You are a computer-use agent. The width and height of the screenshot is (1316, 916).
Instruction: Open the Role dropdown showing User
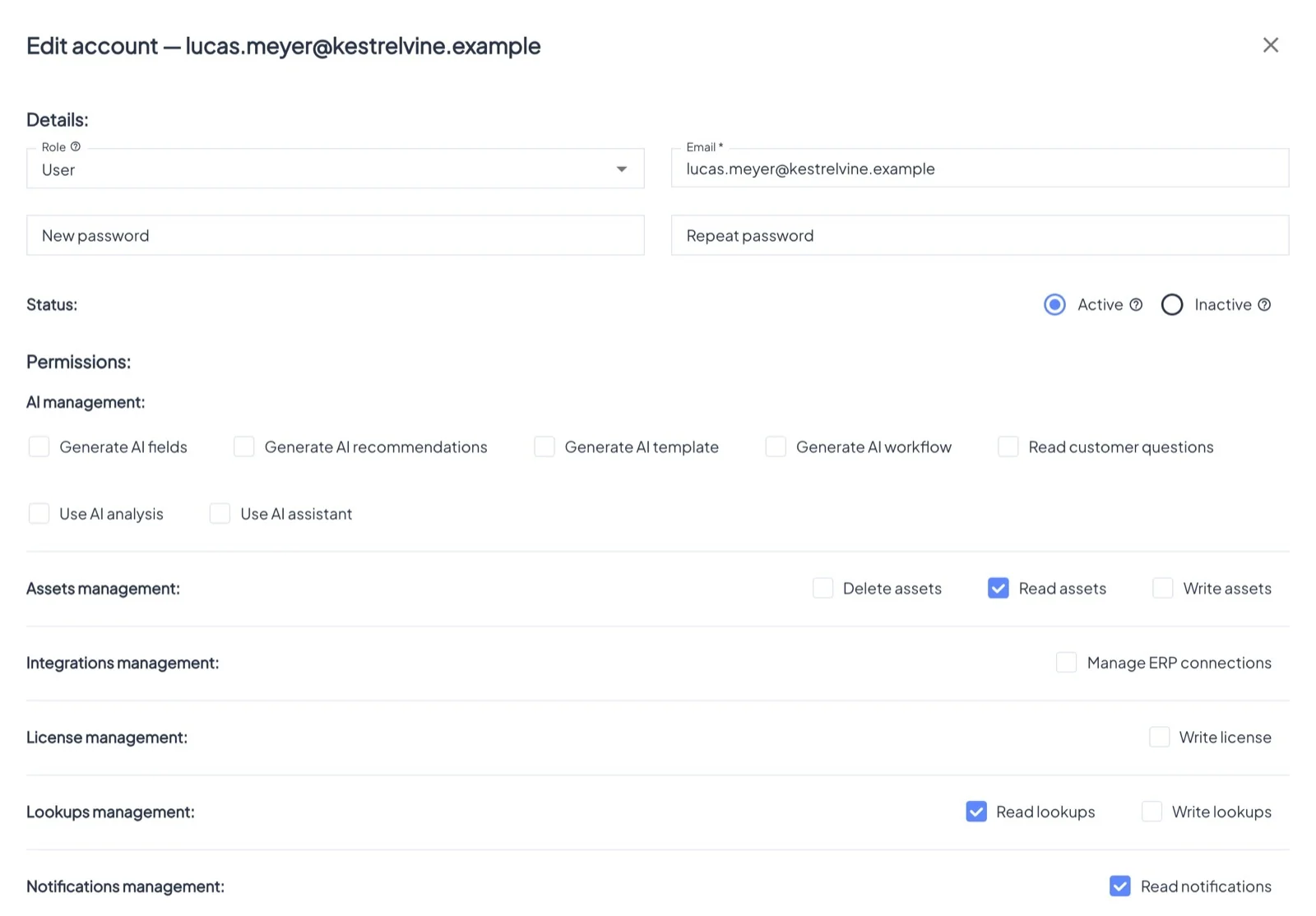[336, 169]
